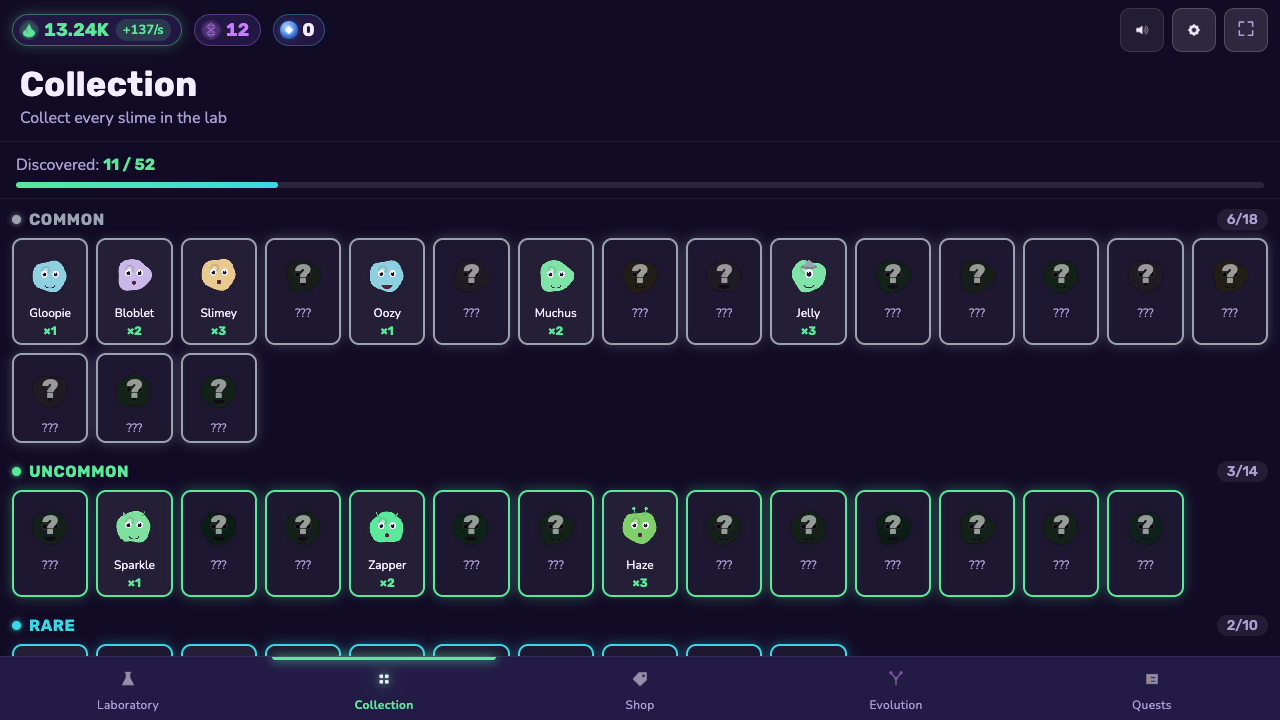Open the settings gear
Image resolution: width=1280 pixels, height=720 pixels.
pyautogui.click(x=1194, y=30)
